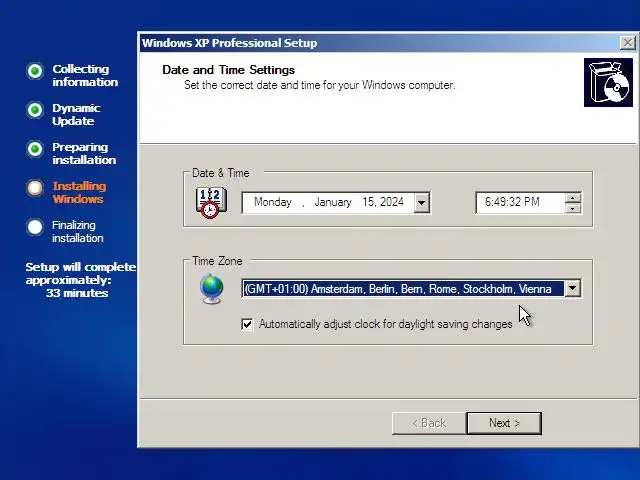This screenshot has width=640, height=480.
Task: Click the disabled Back button
Action: (x=429, y=423)
